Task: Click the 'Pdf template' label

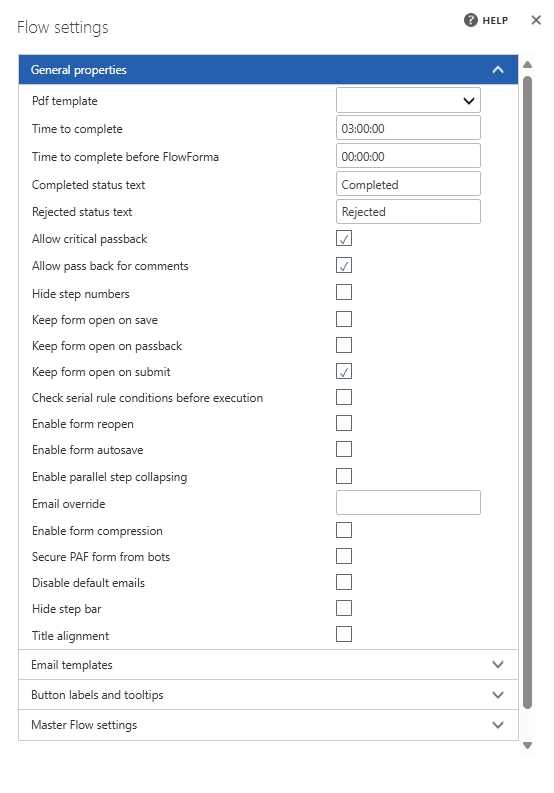Action: (x=65, y=101)
